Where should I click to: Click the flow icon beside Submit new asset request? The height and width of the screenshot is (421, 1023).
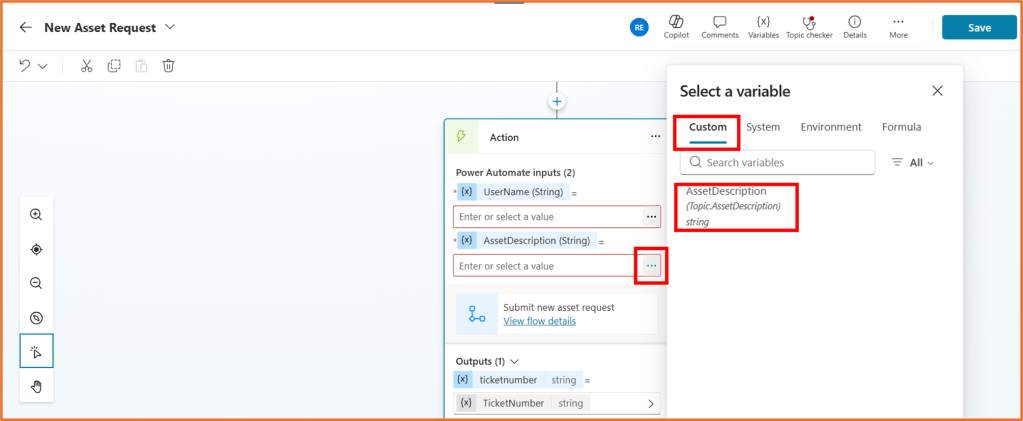(477, 314)
